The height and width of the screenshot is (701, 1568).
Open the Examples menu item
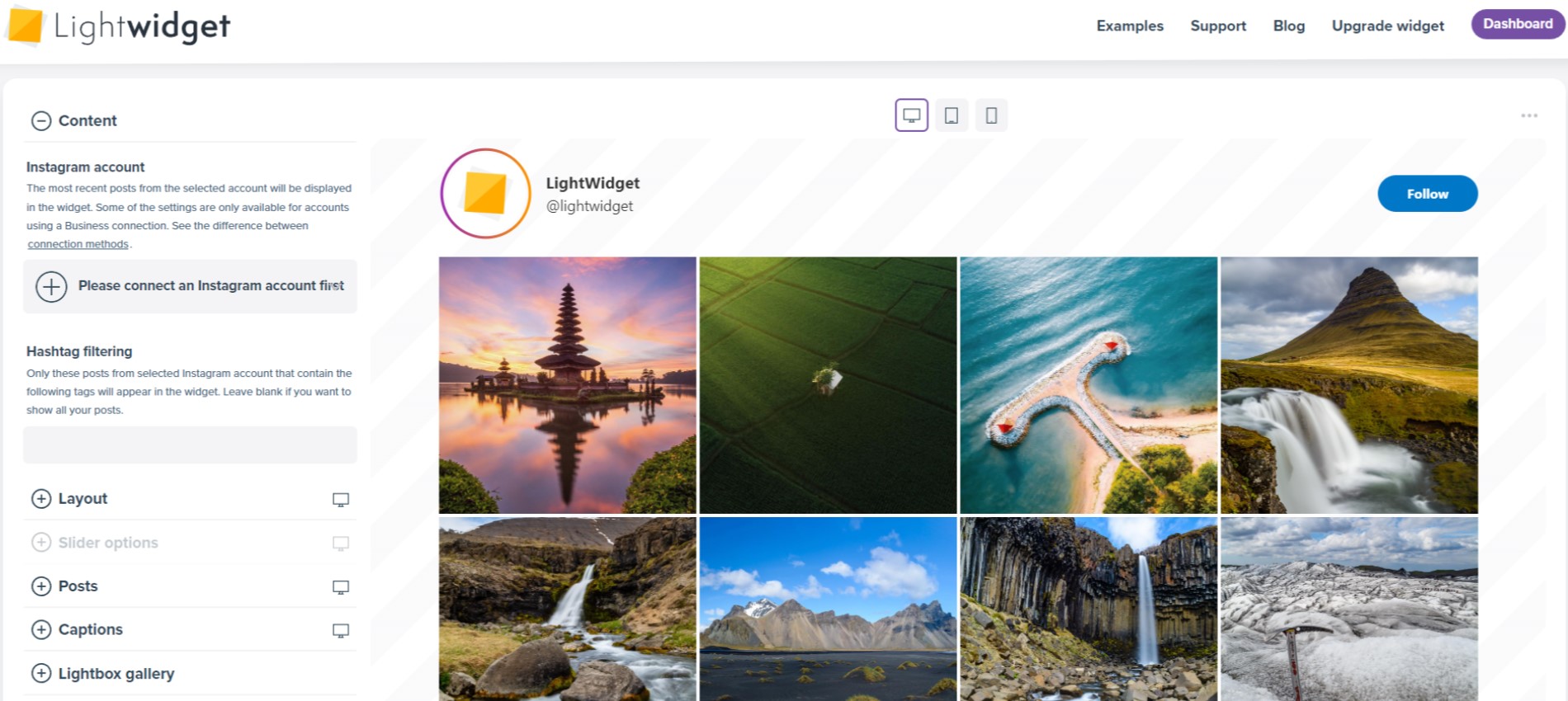tap(1129, 26)
